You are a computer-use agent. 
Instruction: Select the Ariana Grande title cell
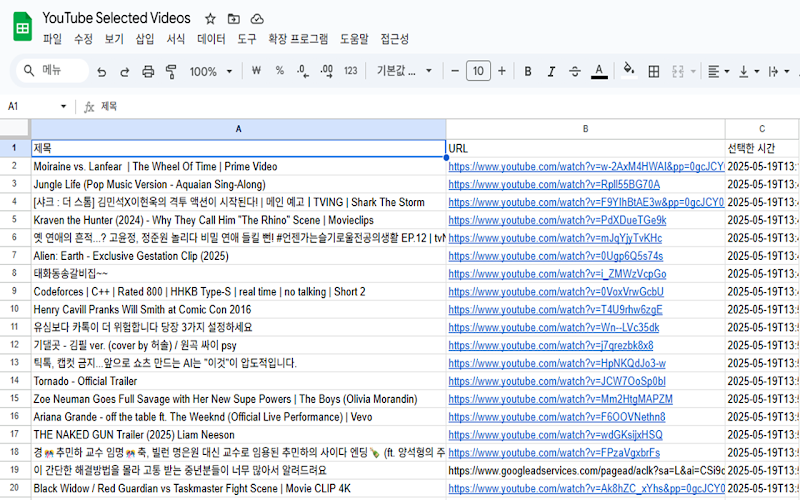coord(238,417)
